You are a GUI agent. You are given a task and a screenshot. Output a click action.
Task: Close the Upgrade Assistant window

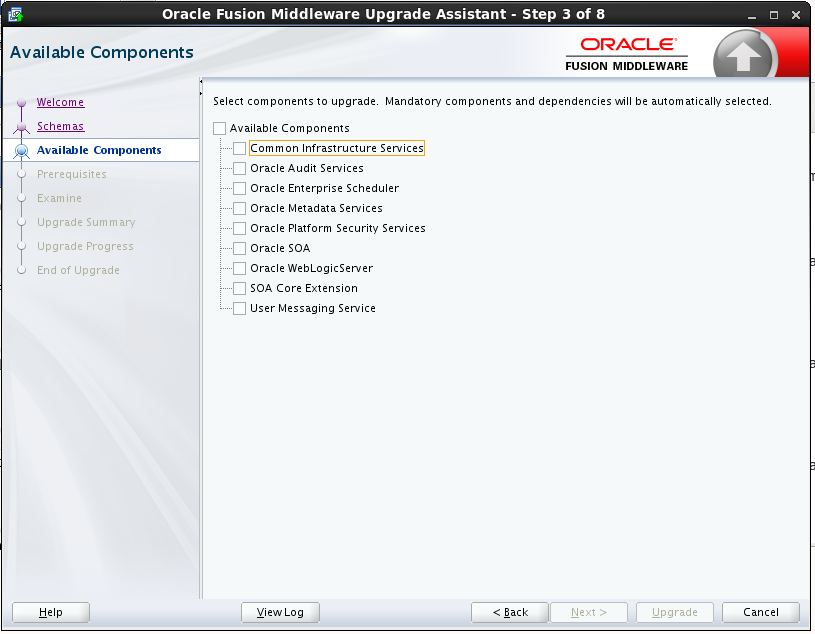point(796,15)
